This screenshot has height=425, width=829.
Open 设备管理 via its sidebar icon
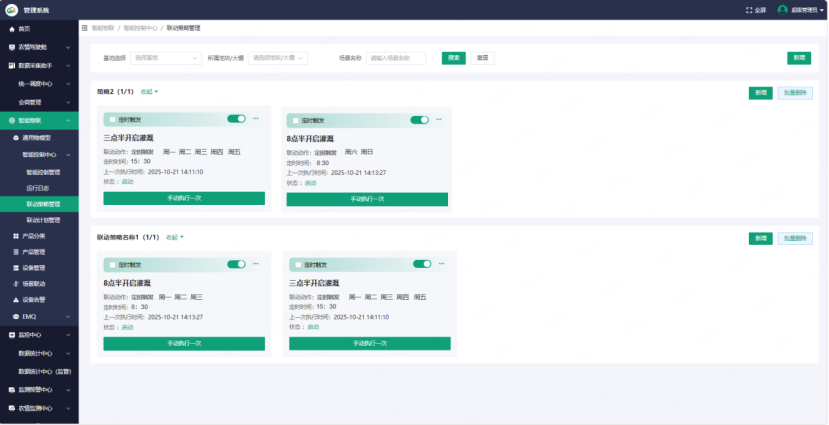point(16,268)
